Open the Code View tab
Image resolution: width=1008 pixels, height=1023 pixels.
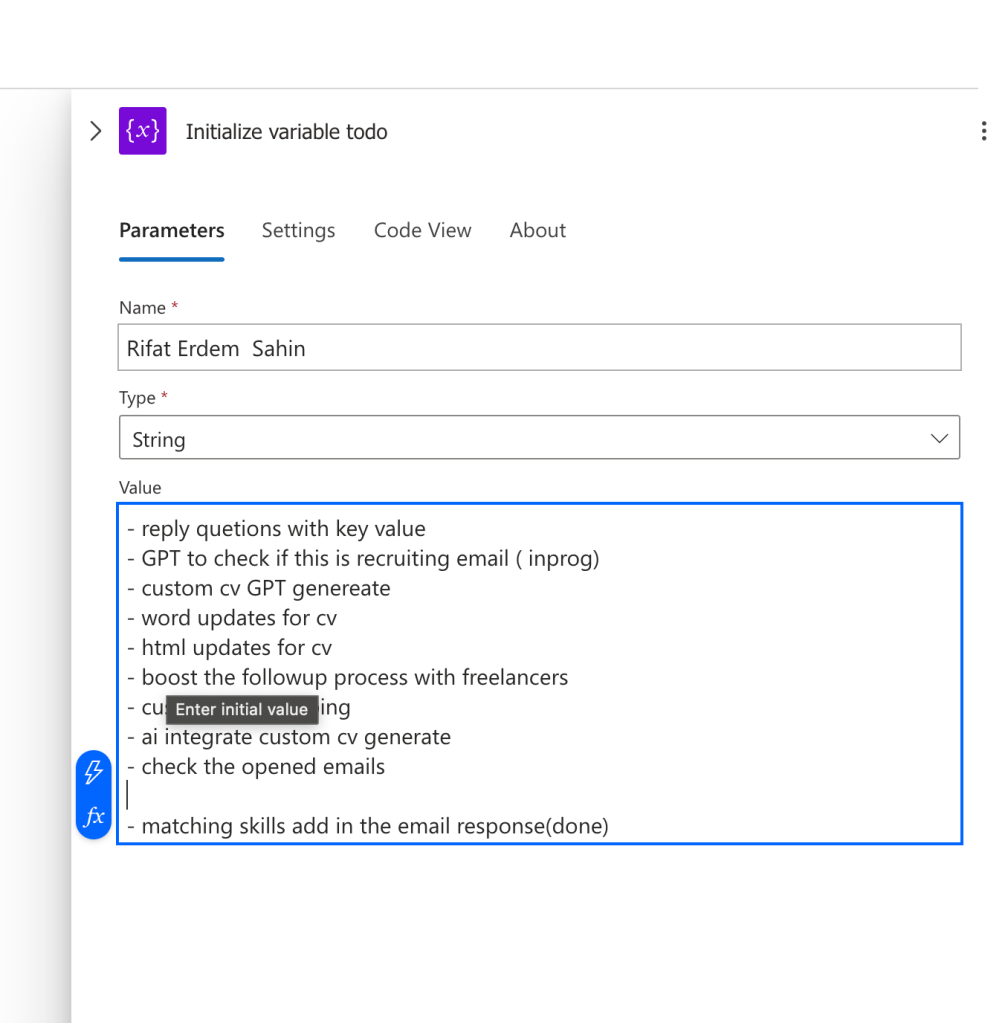(x=422, y=230)
